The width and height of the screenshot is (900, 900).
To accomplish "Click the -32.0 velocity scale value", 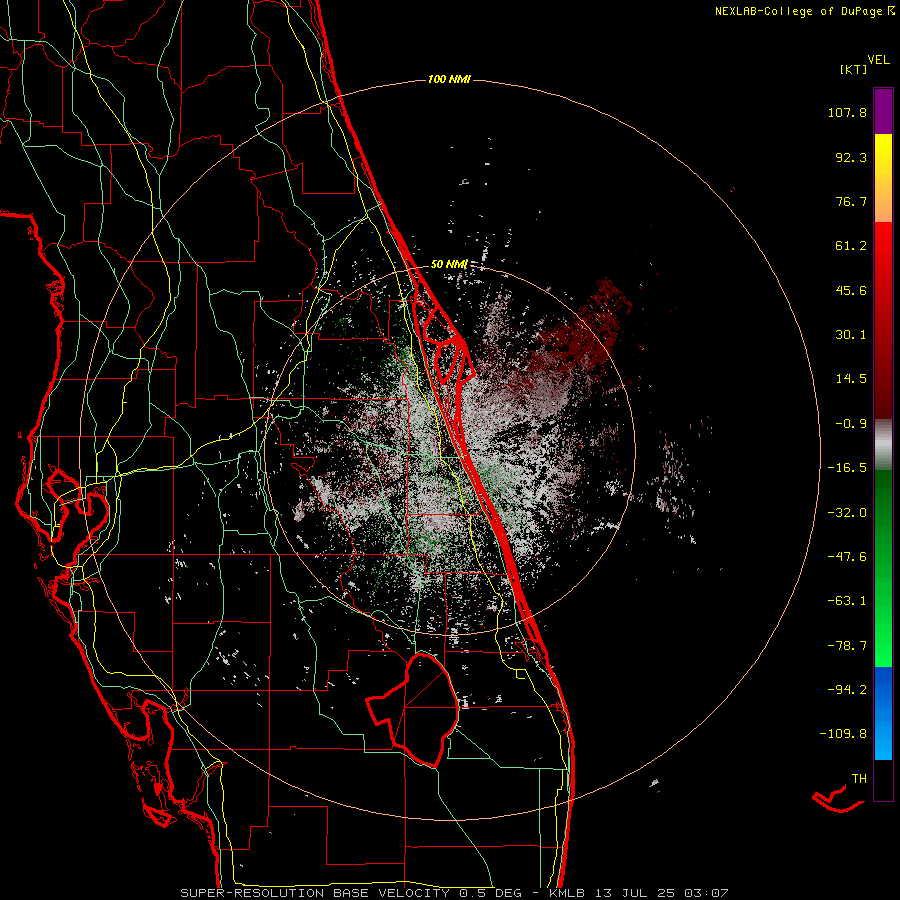I will click(x=847, y=513).
